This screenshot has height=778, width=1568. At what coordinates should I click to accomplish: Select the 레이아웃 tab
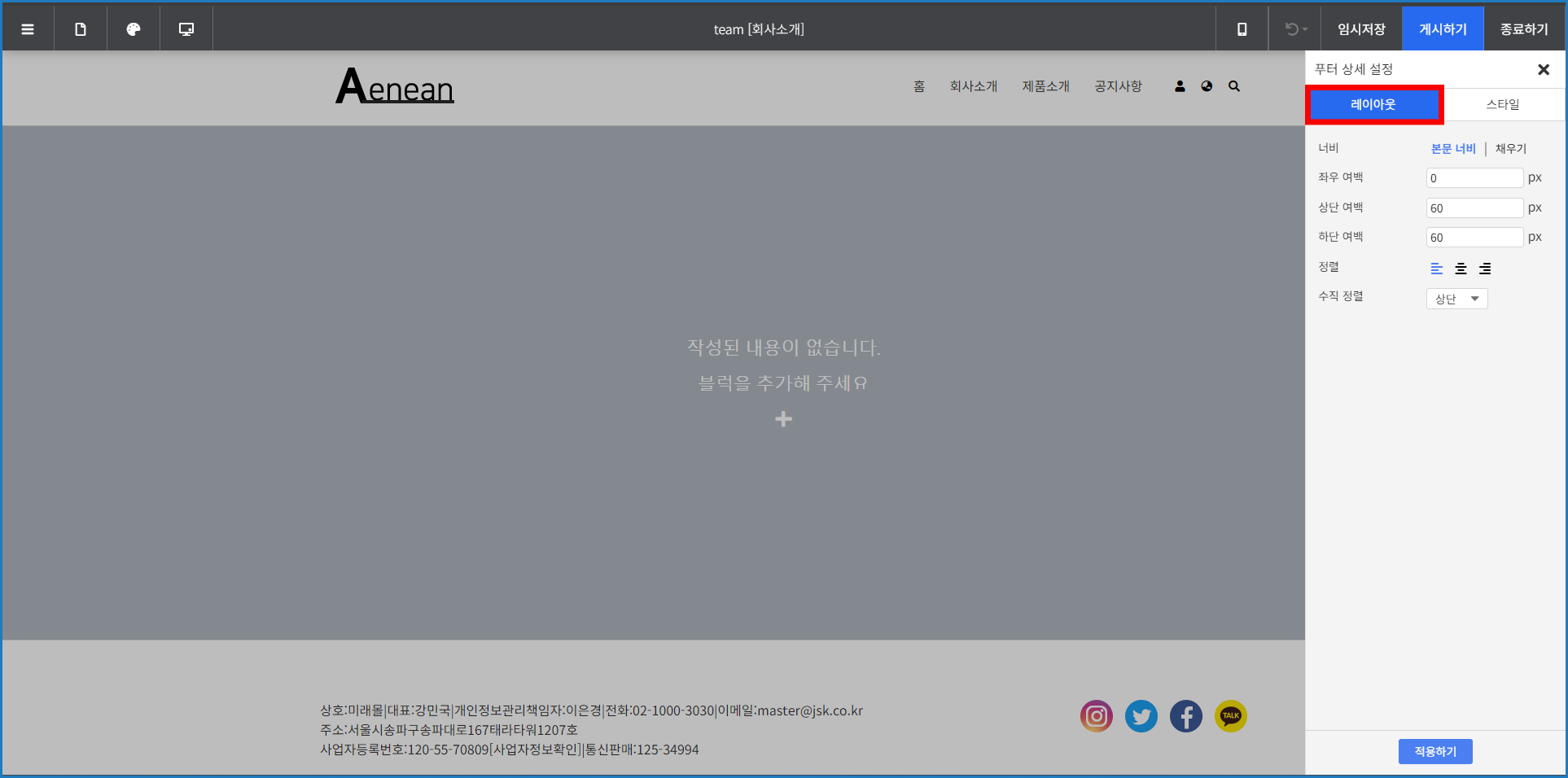[x=1373, y=104]
